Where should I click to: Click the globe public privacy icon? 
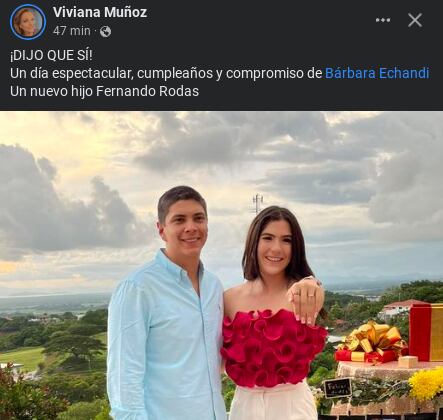pos(105,32)
